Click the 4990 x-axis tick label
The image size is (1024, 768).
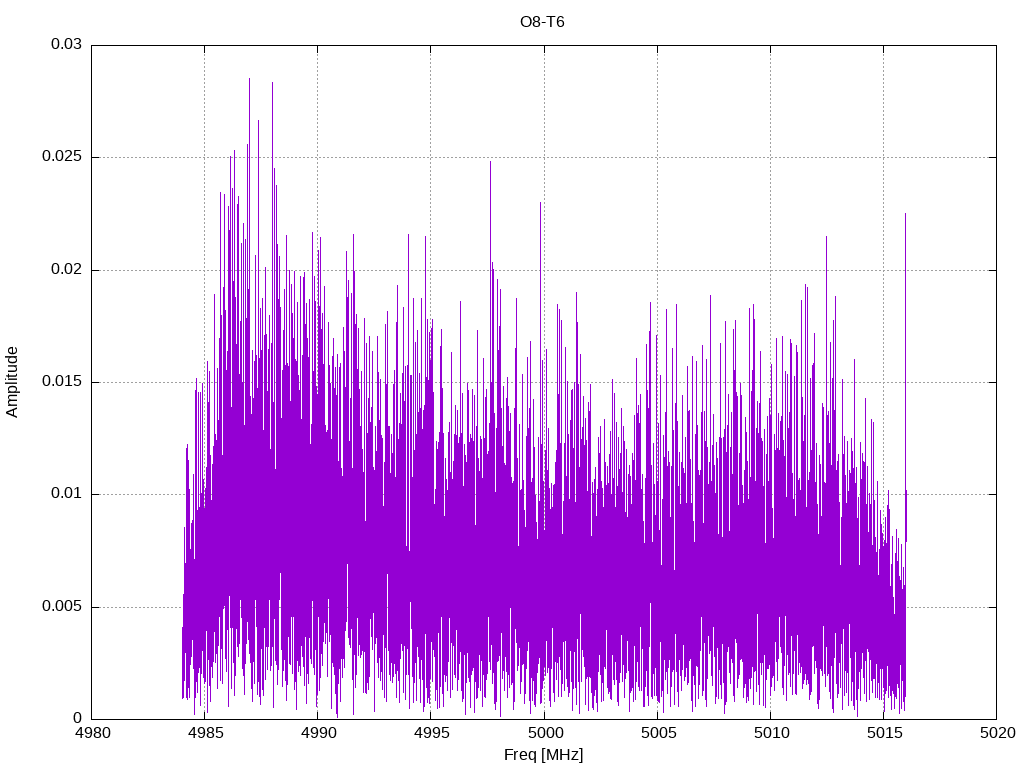pyautogui.click(x=319, y=733)
